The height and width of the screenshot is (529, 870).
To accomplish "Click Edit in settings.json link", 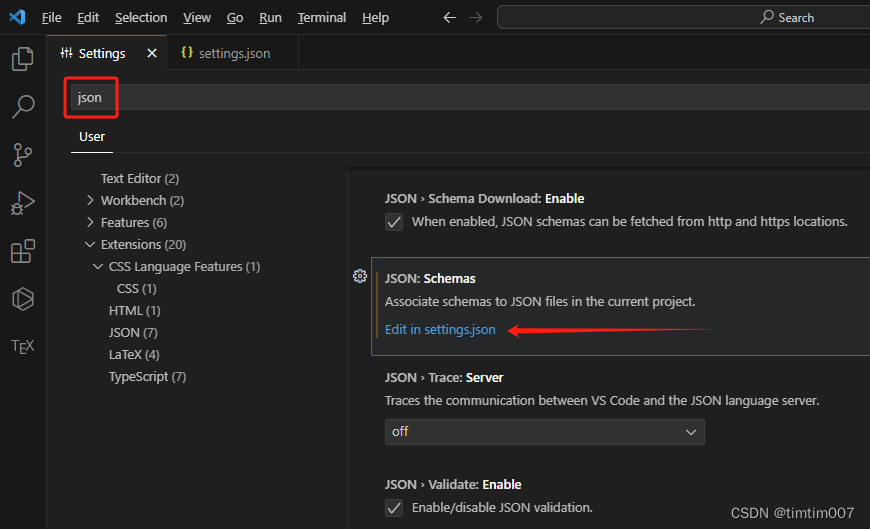I will click(x=440, y=330).
